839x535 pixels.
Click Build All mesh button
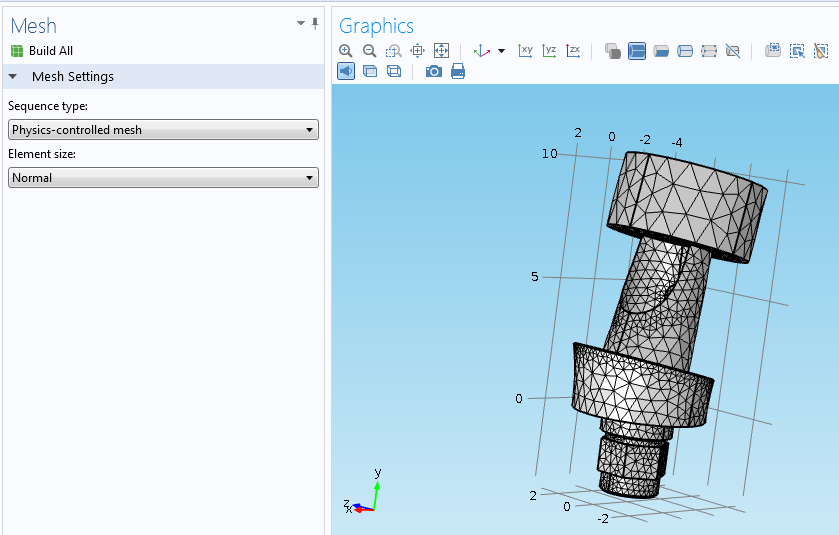tap(42, 51)
